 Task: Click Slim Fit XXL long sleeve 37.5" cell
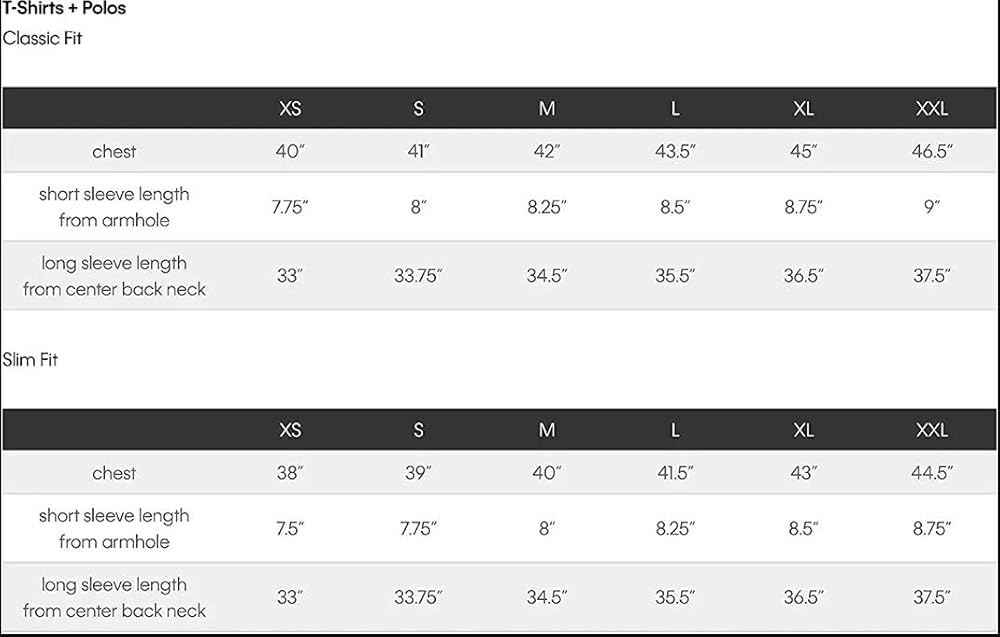pos(932,597)
